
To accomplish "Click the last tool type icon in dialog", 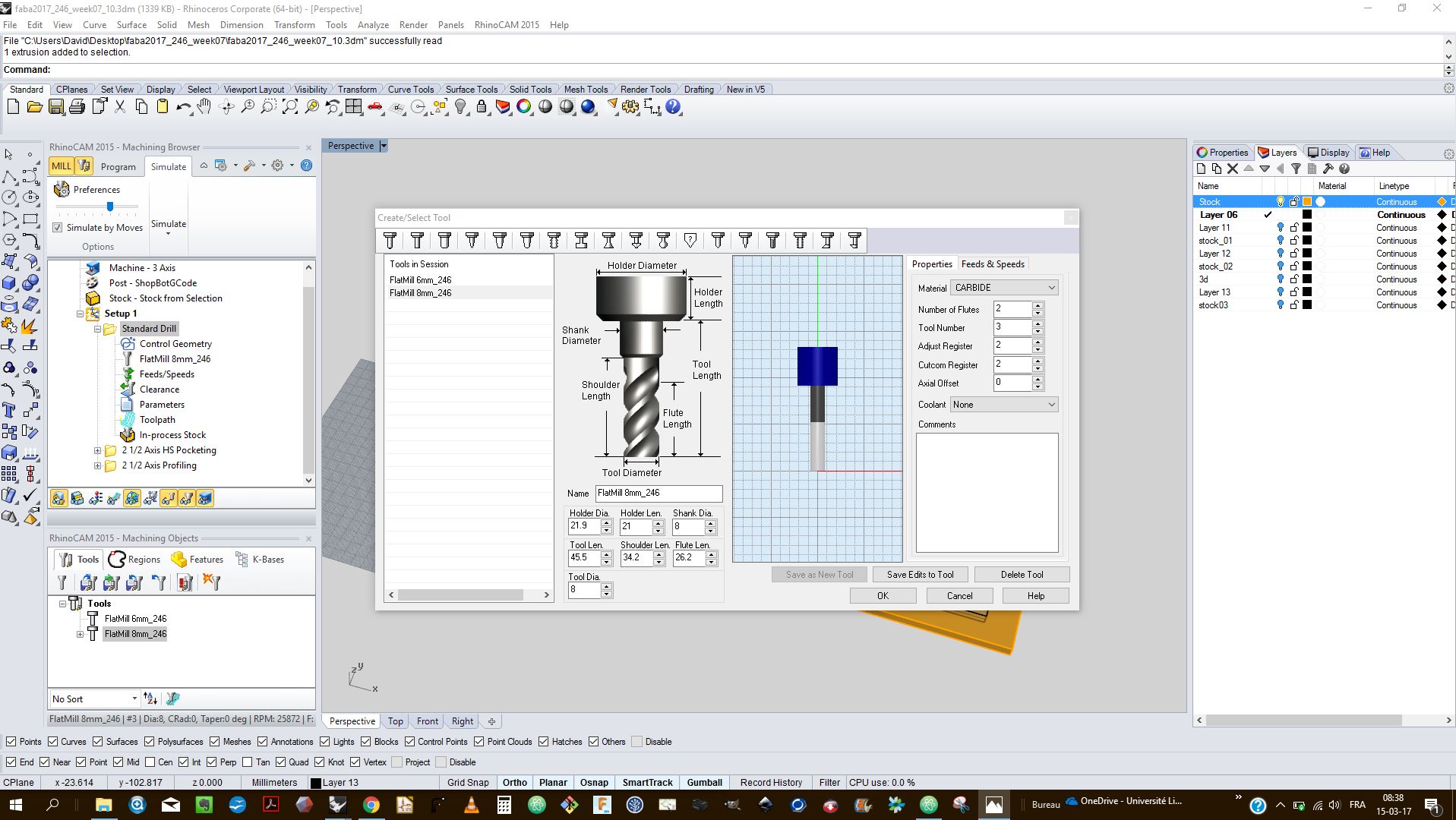I will point(854,241).
